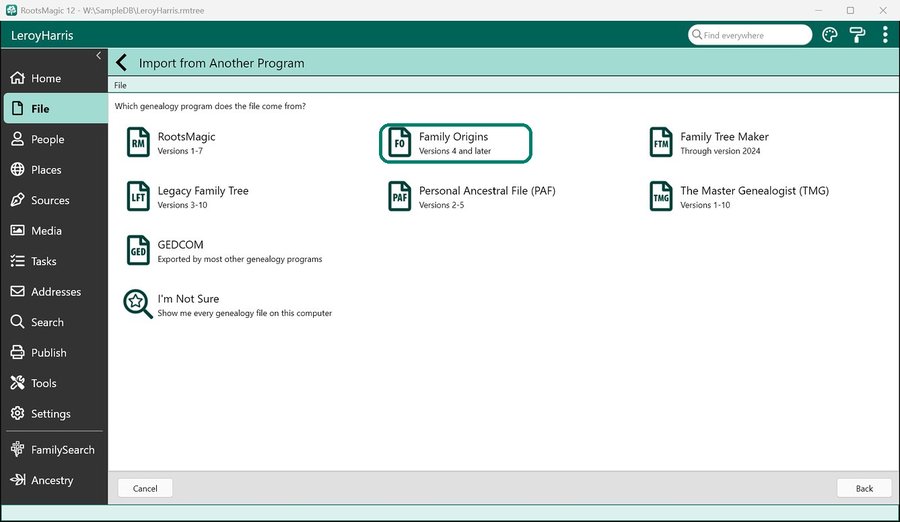Click the FamilySearch tree icon in sidebar
The image size is (900, 522).
(18, 449)
